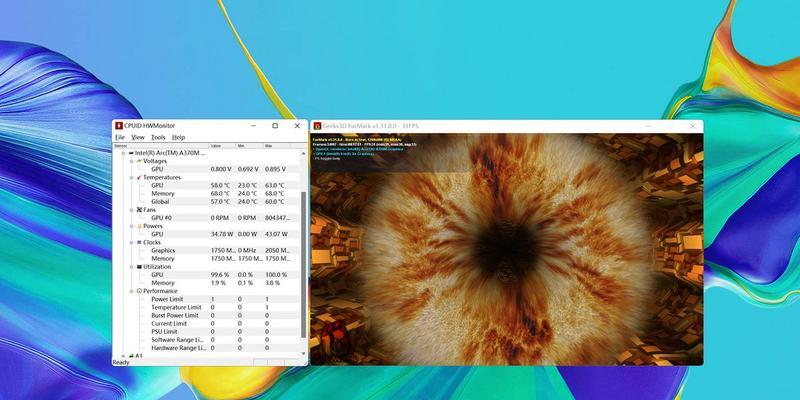Select the Global temperature row label
This screenshot has height=400, width=800.
click(x=160, y=202)
